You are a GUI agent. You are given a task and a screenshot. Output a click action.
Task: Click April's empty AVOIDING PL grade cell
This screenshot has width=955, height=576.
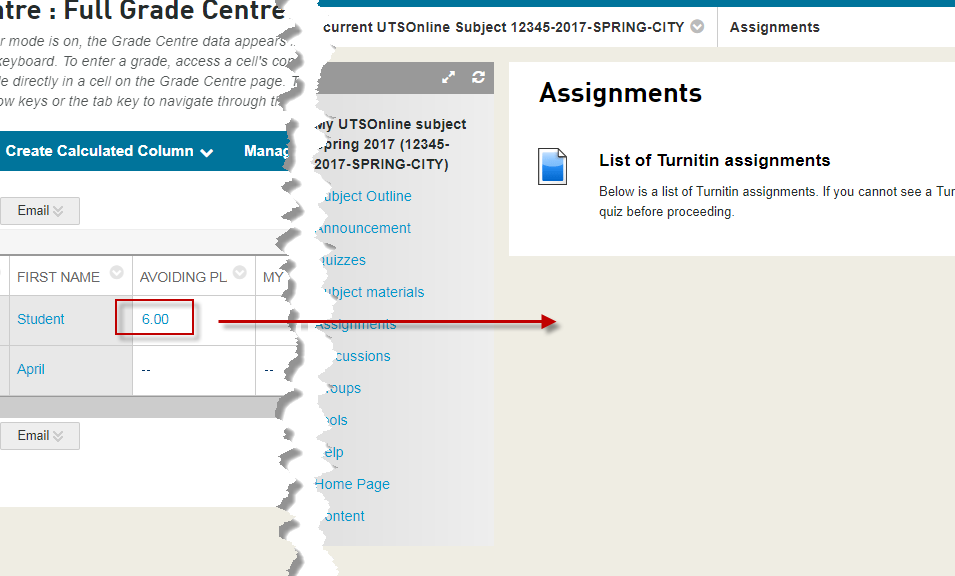point(147,370)
